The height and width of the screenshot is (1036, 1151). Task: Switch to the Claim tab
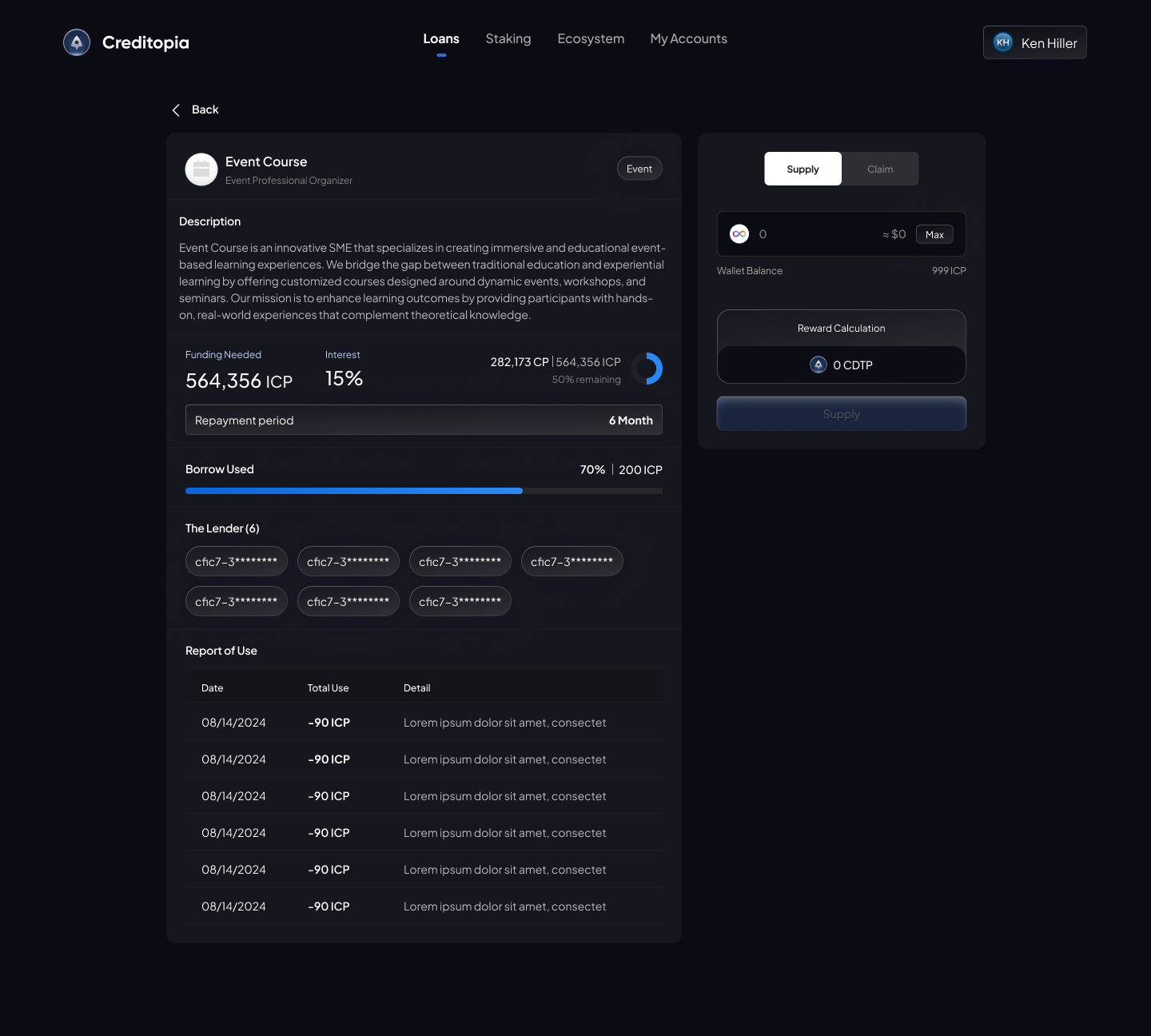click(880, 169)
